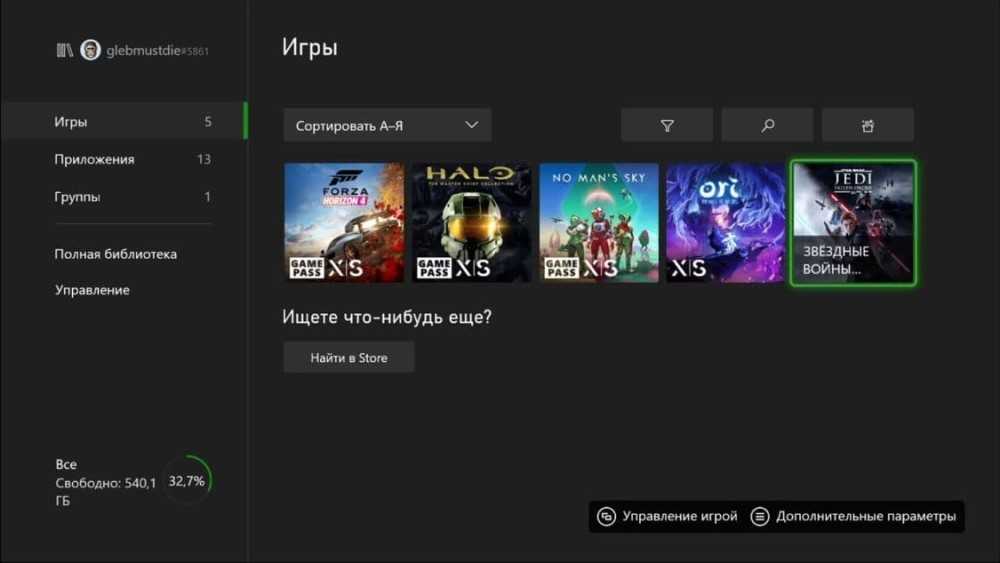Click the view icon next to Управление игрой
The image size is (1000, 563).
[x=606, y=517]
